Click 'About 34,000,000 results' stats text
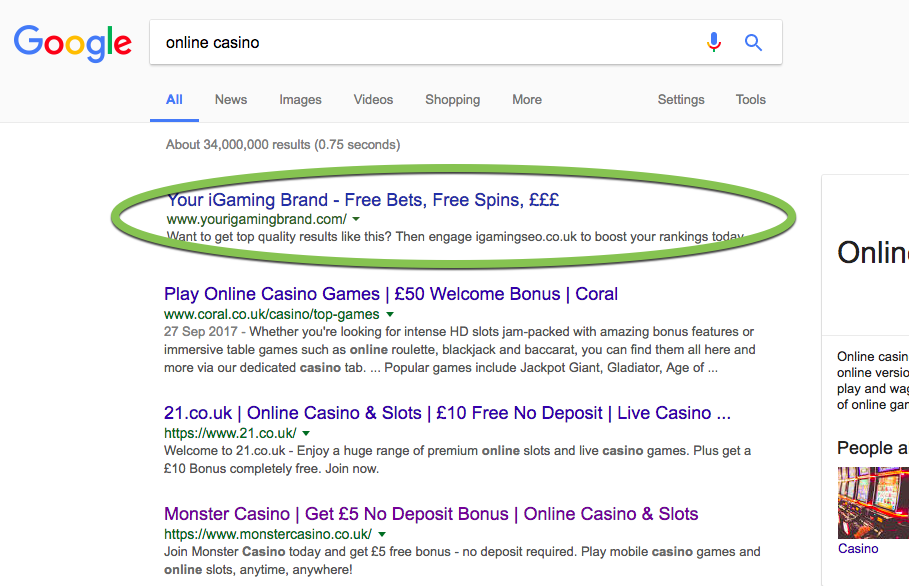The height and width of the screenshot is (586, 909). [x=283, y=144]
